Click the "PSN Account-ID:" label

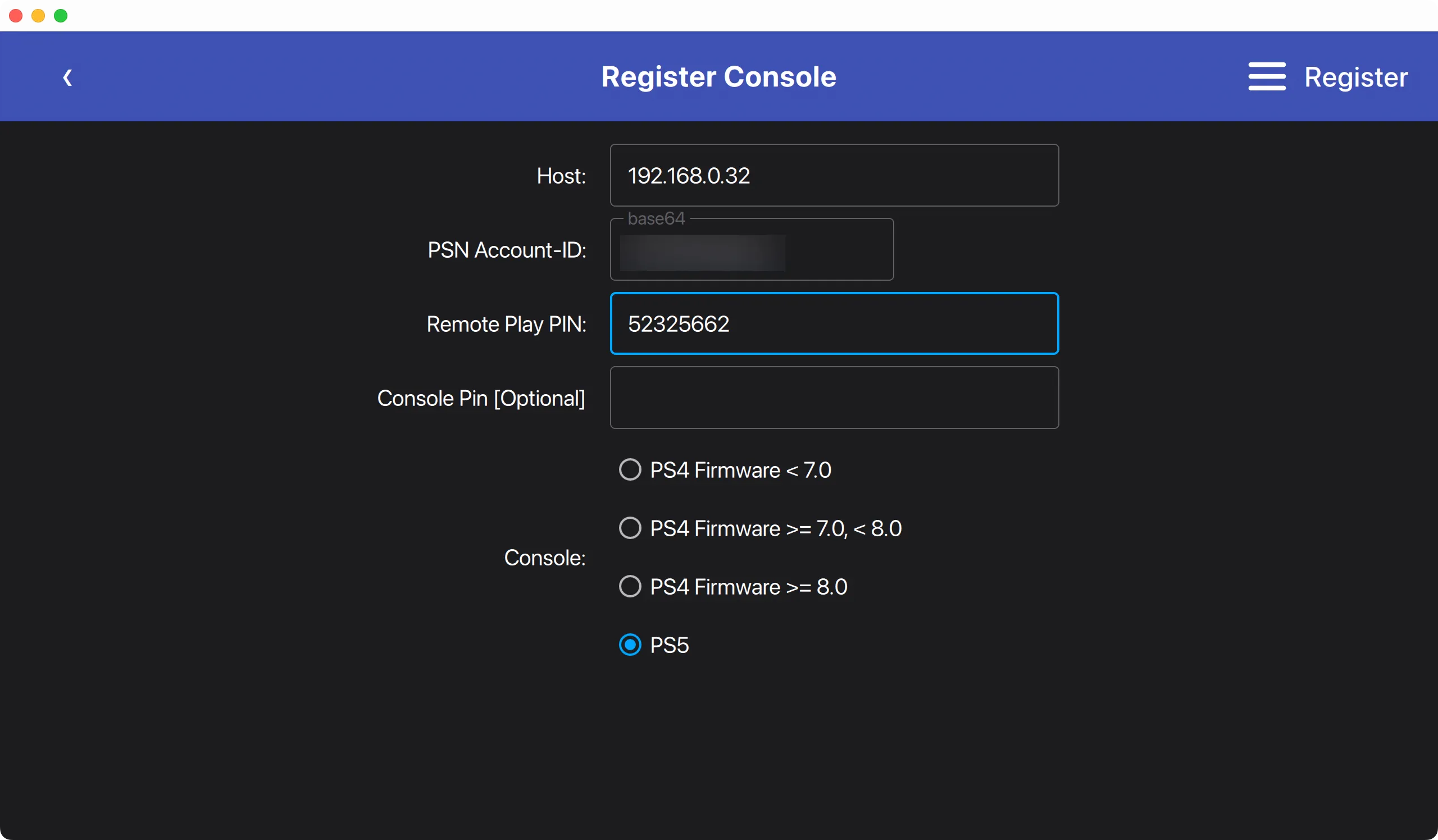(x=507, y=250)
